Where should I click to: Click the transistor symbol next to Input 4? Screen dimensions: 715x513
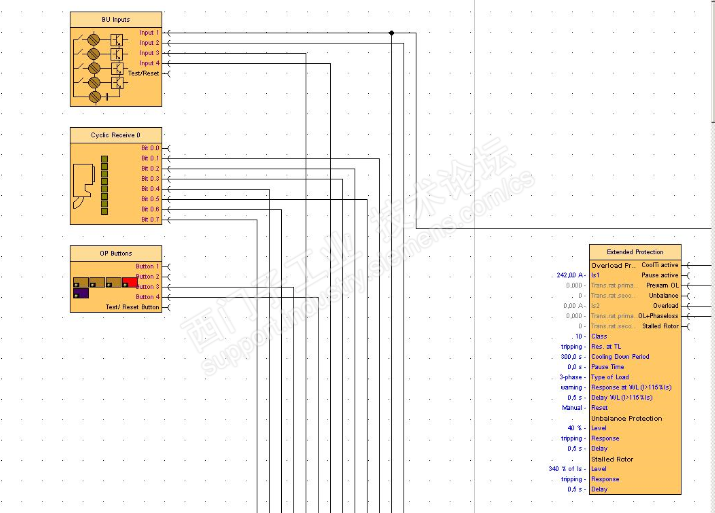pyautogui.click(x=118, y=83)
